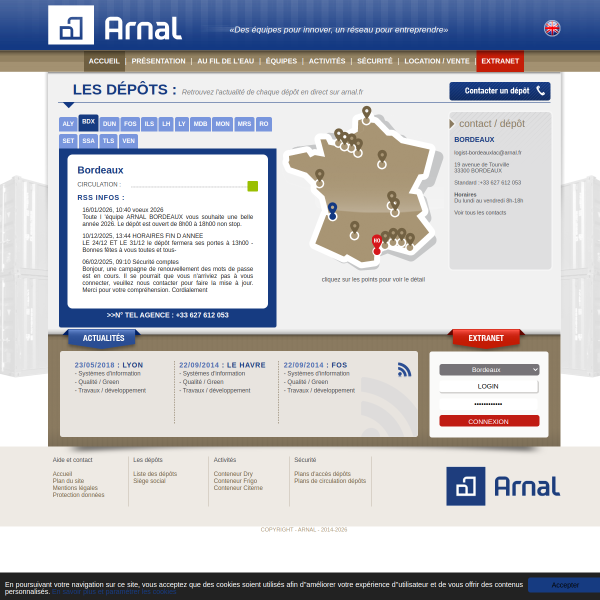
Task: Open the 22/09/2014 LE HAVRE news item
Action: click(x=222, y=365)
